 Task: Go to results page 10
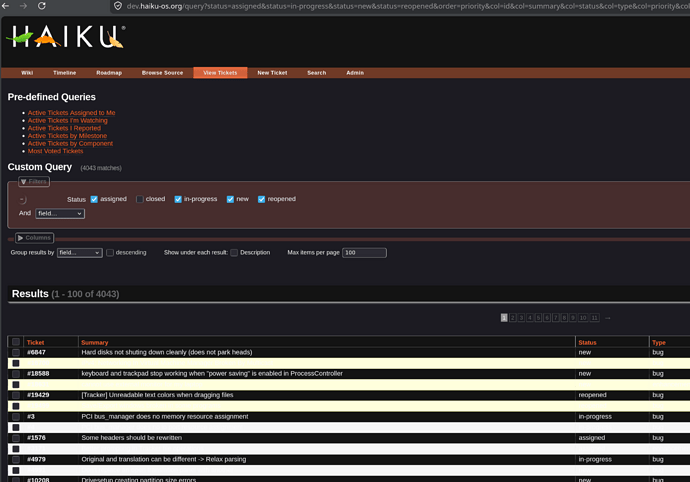(x=583, y=318)
